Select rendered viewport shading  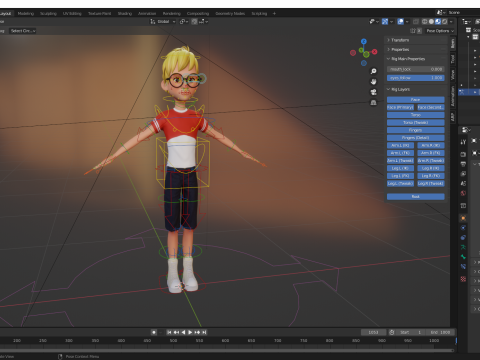click(x=444, y=22)
